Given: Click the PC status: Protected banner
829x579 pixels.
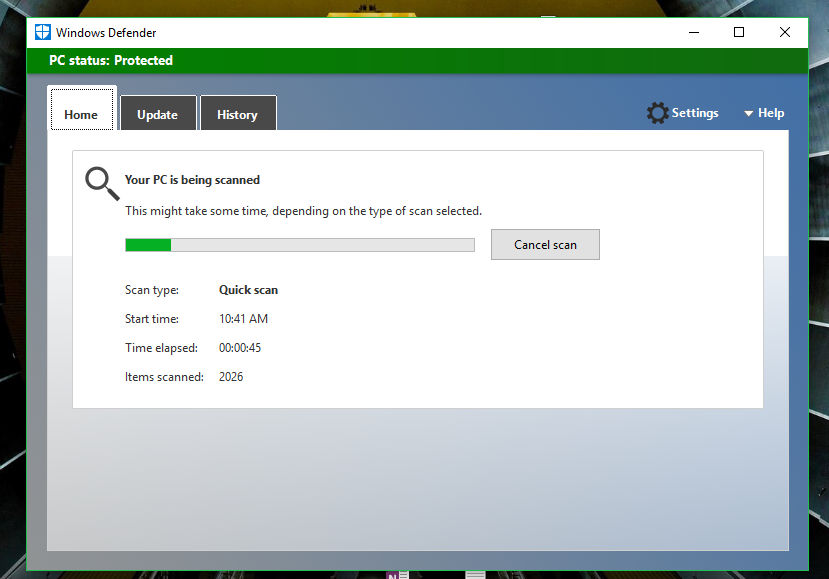Looking at the screenshot, I should (x=417, y=61).
